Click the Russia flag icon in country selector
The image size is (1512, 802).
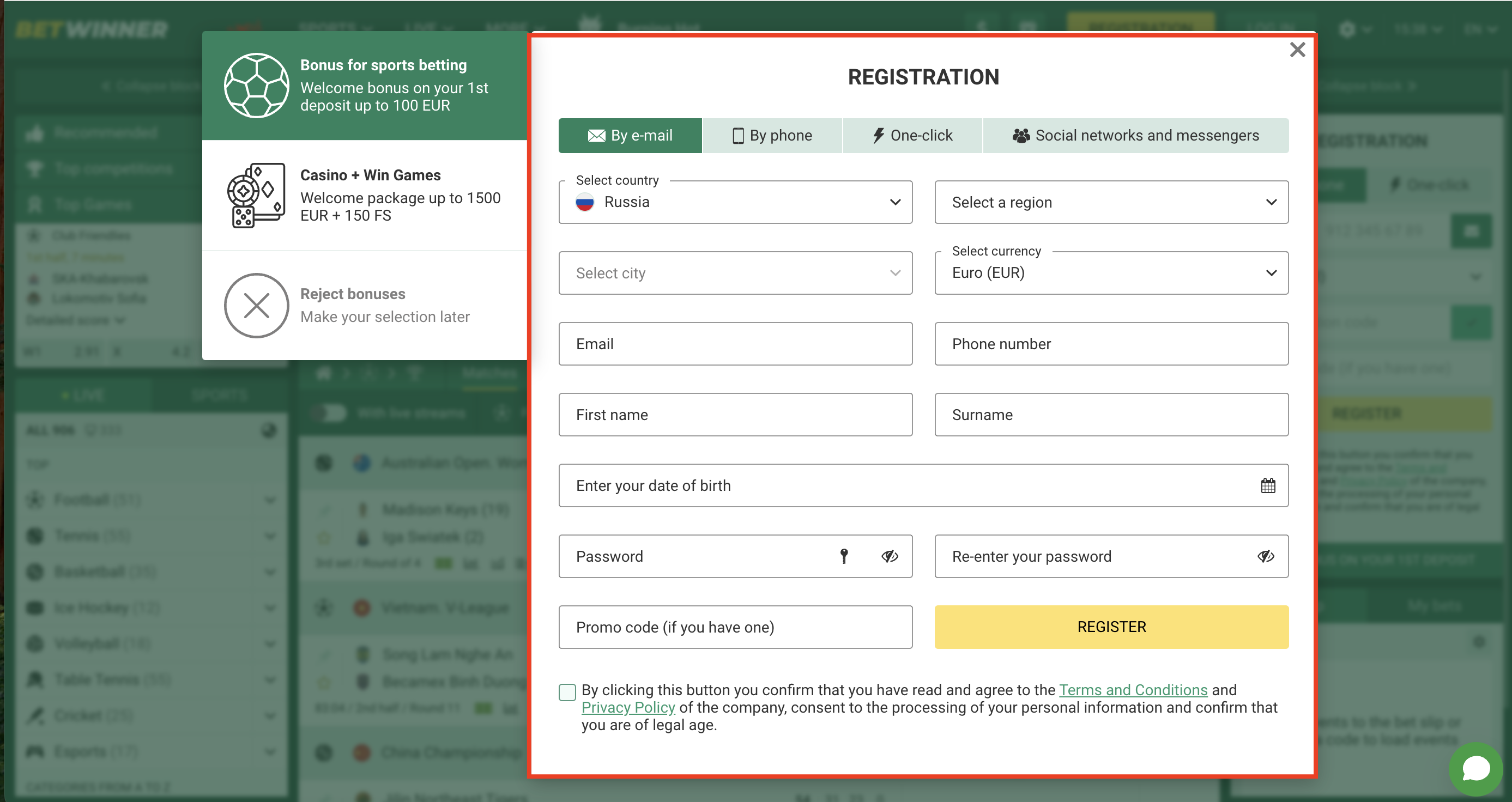(x=585, y=202)
